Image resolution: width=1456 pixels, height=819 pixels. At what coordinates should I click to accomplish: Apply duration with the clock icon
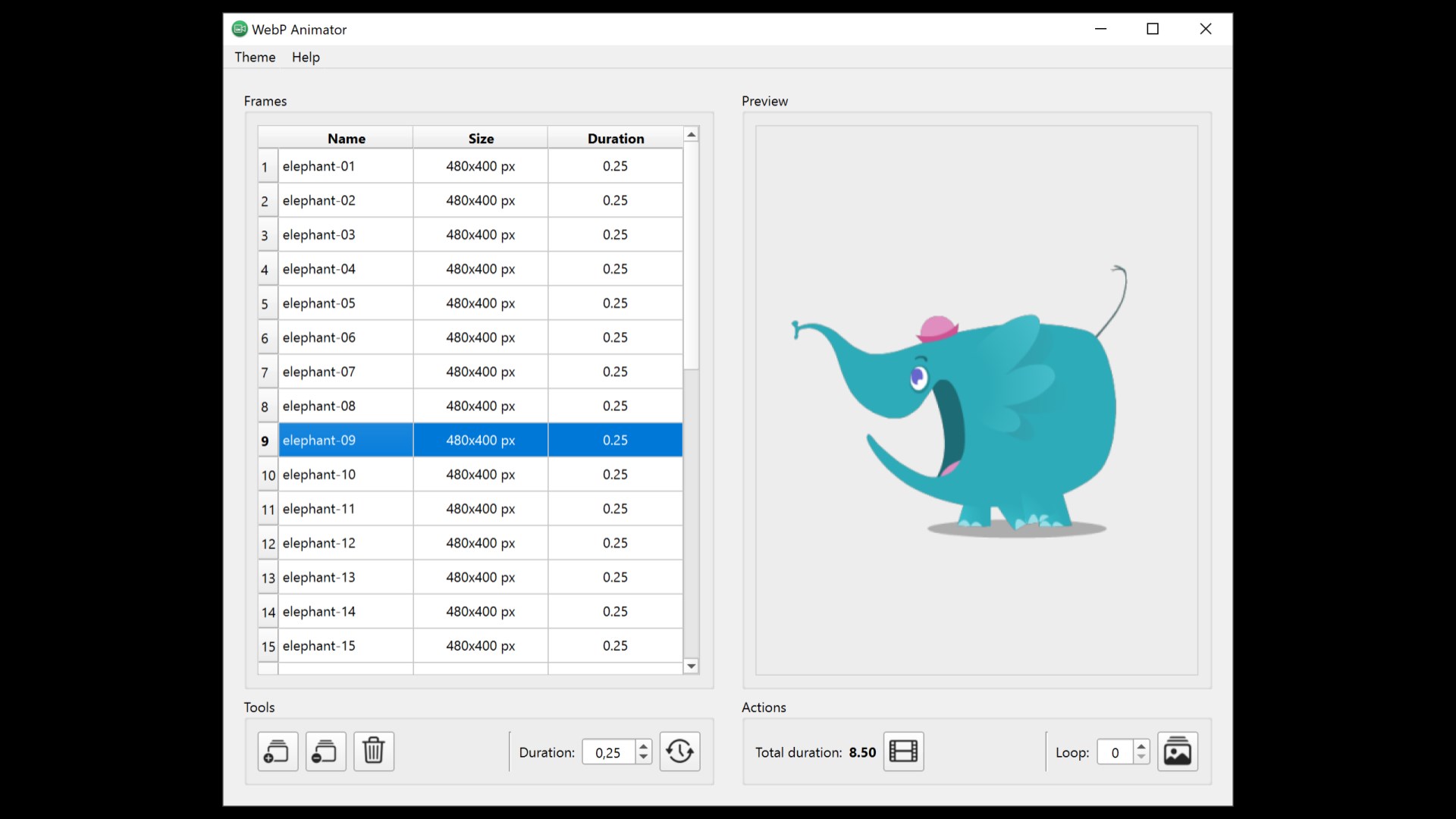pos(679,752)
